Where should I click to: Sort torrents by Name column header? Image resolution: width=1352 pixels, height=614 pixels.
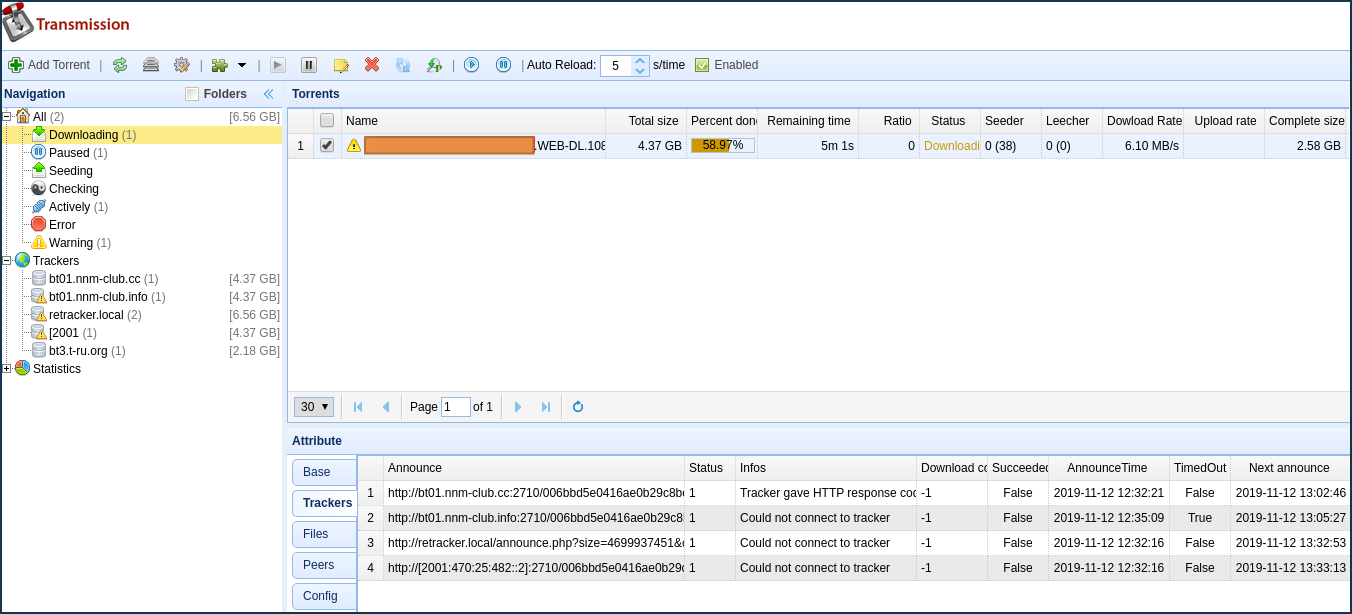tap(473, 121)
